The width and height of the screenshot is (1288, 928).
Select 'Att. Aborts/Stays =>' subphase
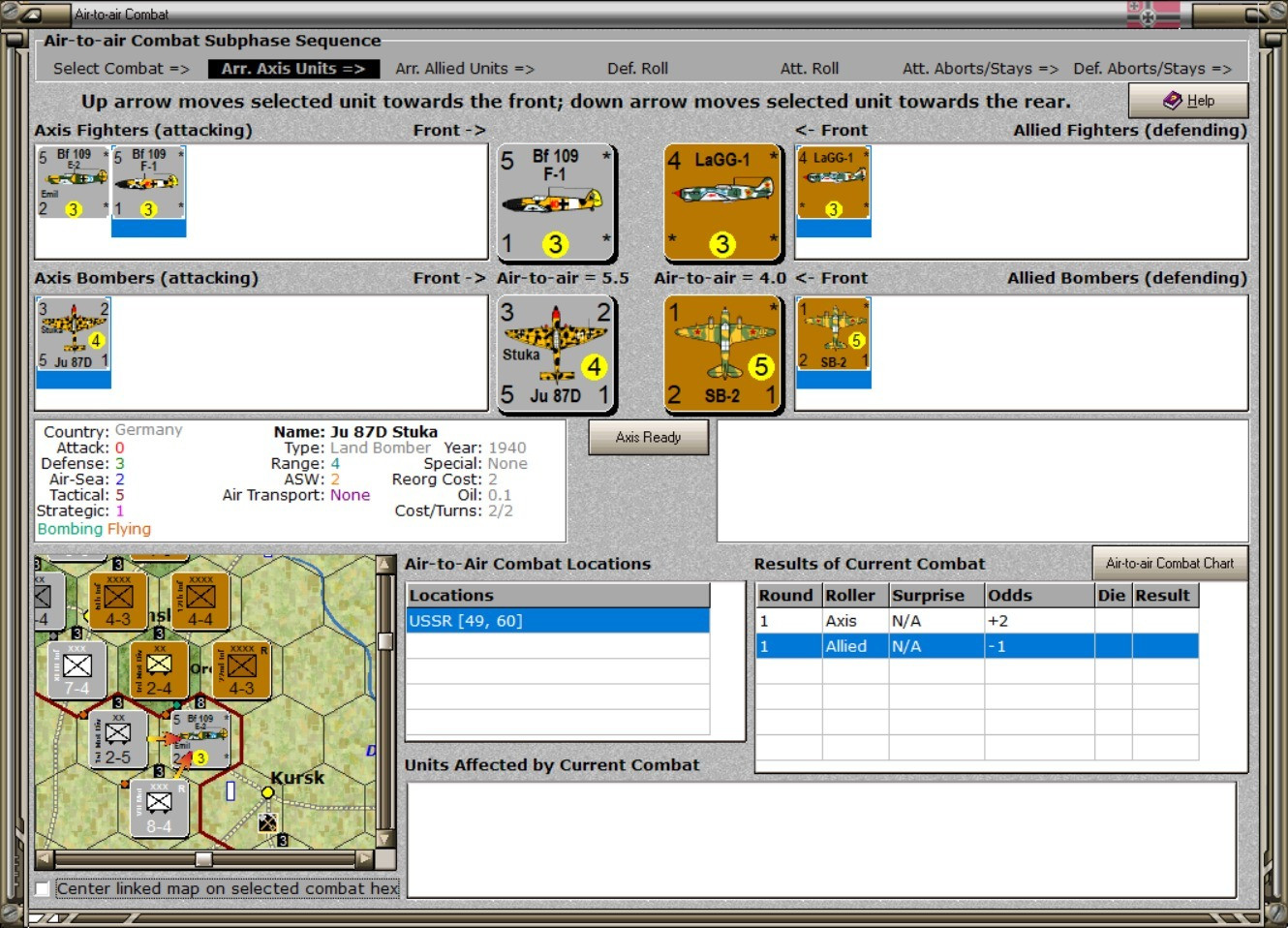(x=981, y=69)
